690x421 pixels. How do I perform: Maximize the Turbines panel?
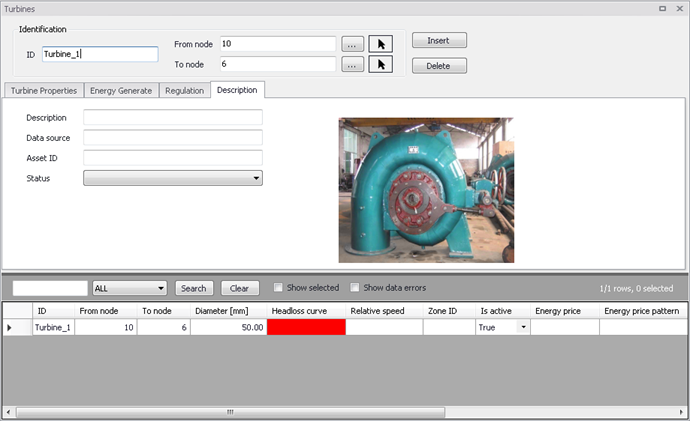662,8
